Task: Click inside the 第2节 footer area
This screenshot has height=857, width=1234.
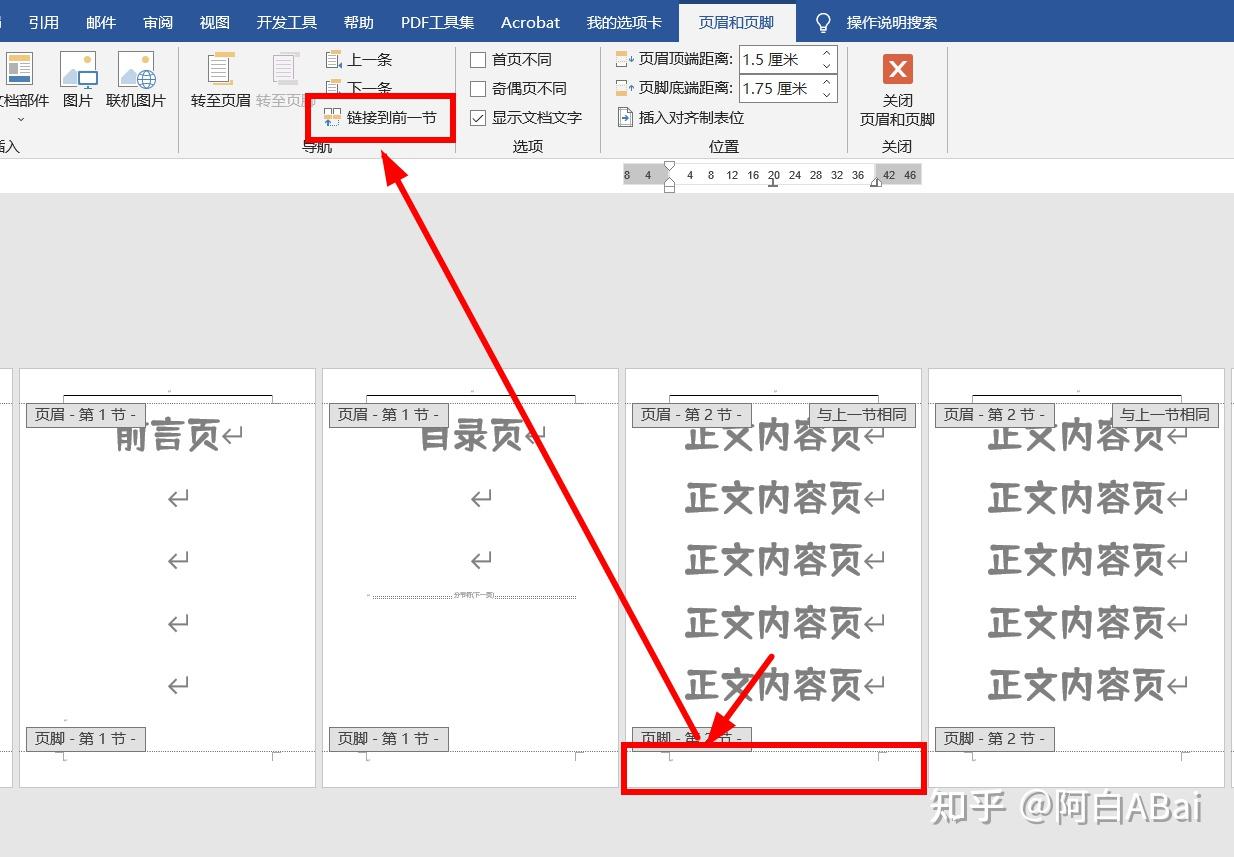Action: (773, 768)
